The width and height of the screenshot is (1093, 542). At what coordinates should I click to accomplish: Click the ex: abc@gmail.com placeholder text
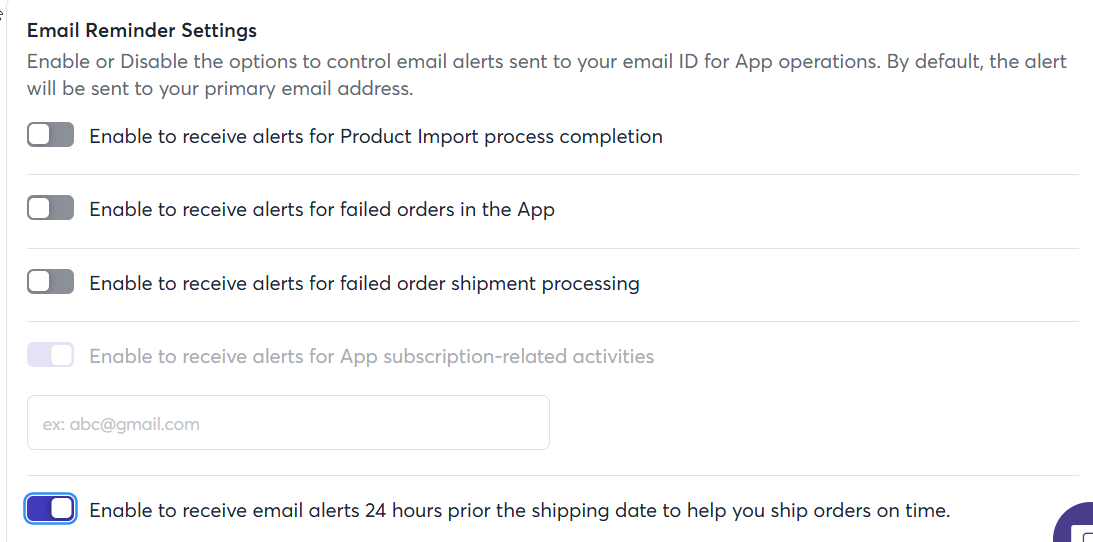click(x=121, y=424)
